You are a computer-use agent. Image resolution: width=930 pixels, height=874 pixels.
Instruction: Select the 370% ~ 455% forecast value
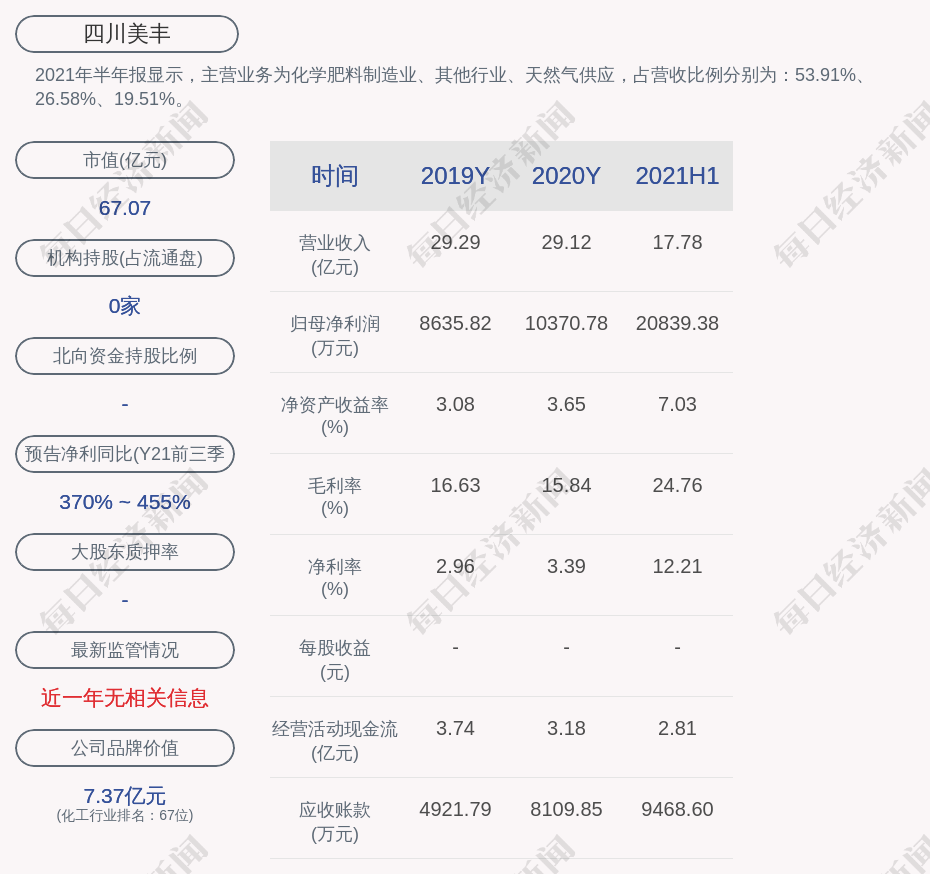click(x=125, y=502)
